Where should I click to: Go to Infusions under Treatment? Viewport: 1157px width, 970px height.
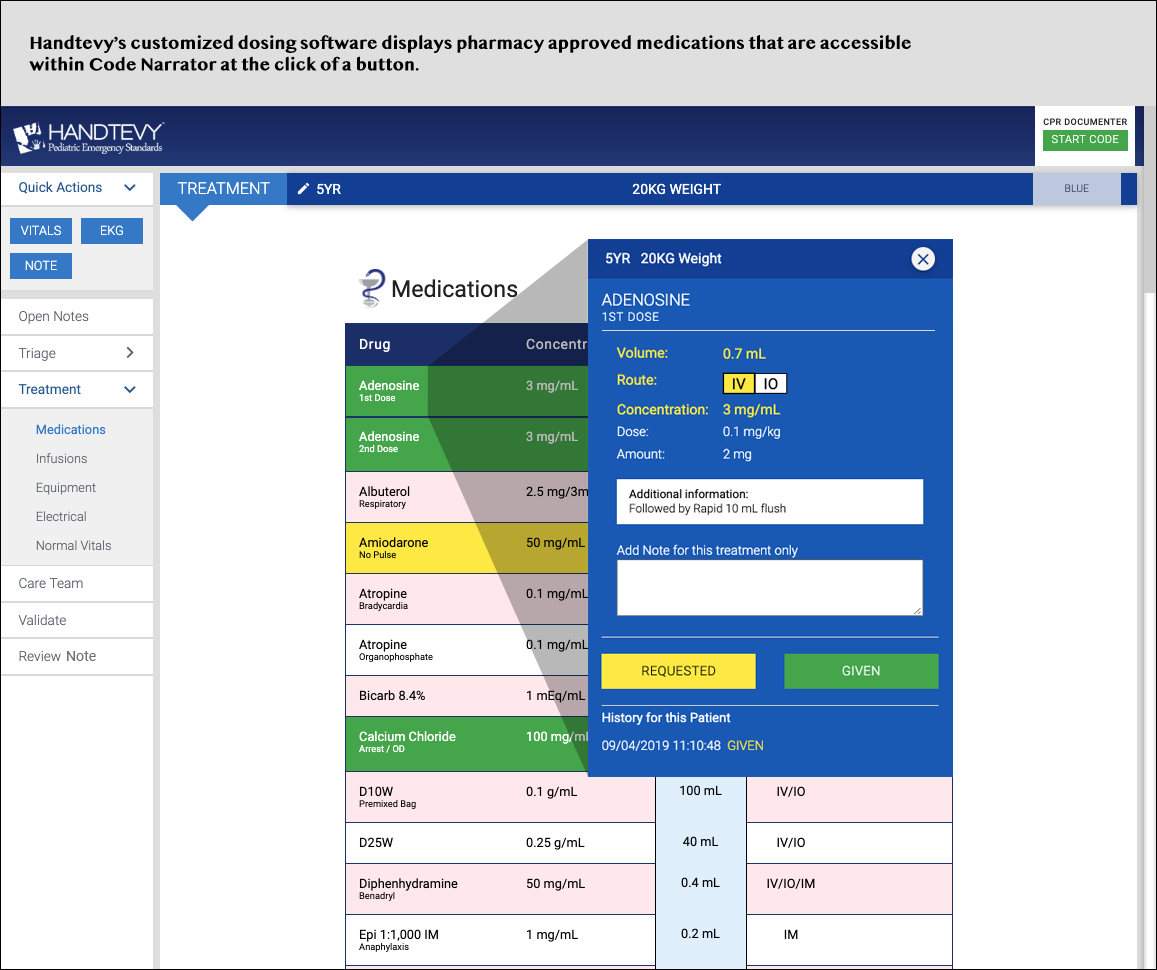61,459
